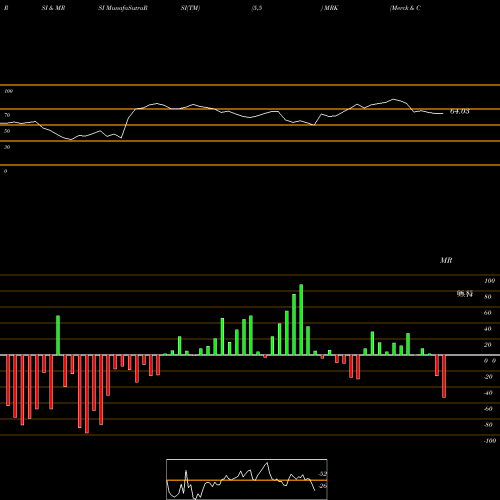
Task: Click the overlapping MR value label 95.14
Action: coord(465,294)
